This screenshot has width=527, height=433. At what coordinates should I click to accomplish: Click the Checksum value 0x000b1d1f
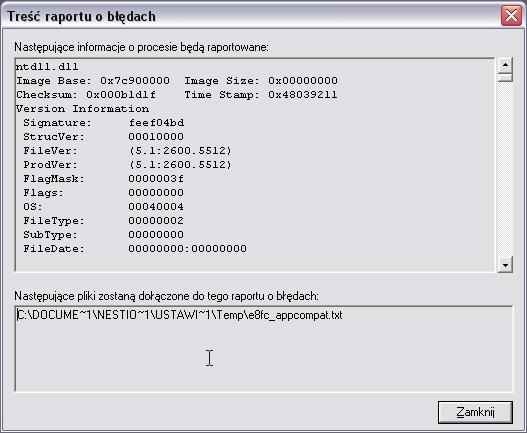click(121, 95)
